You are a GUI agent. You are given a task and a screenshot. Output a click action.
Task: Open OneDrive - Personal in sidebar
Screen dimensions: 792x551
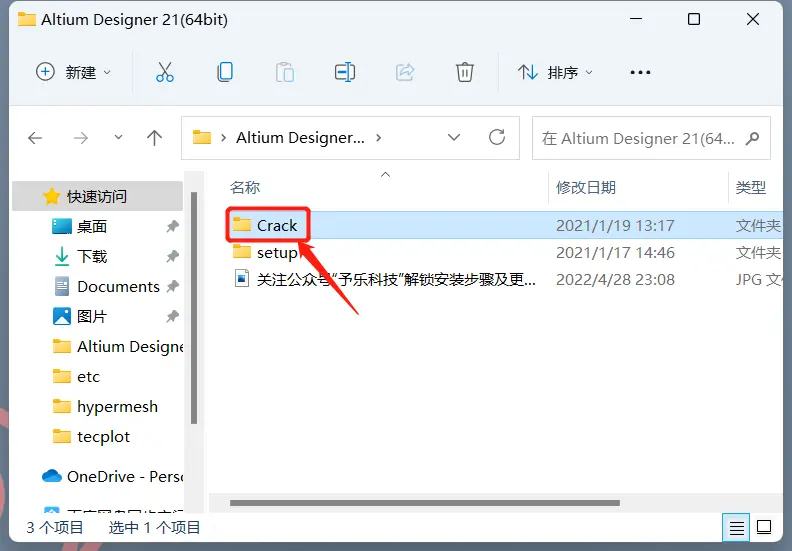click(x=112, y=476)
